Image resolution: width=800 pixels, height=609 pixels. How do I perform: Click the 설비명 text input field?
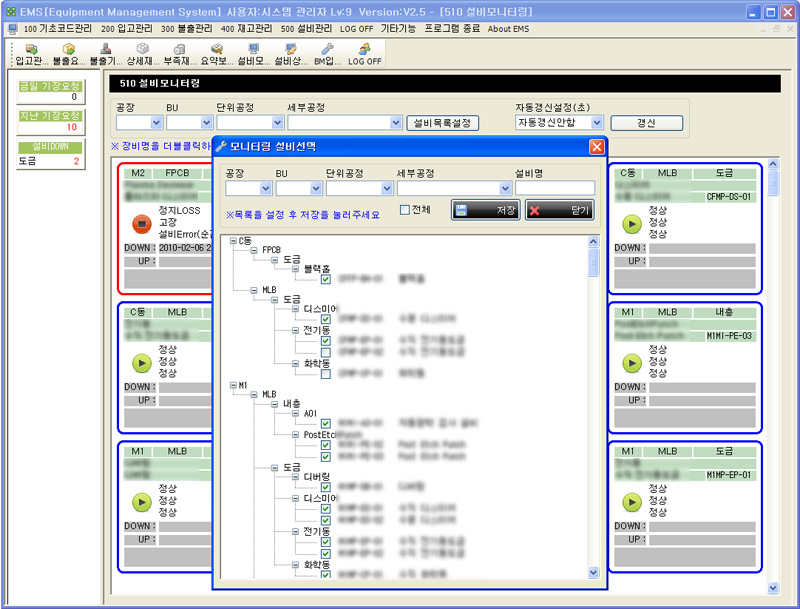coord(555,188)
